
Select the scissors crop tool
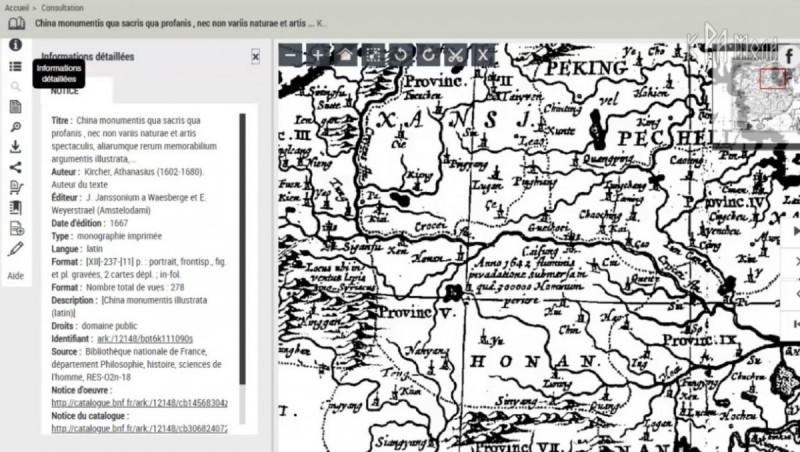pos(455,56)
